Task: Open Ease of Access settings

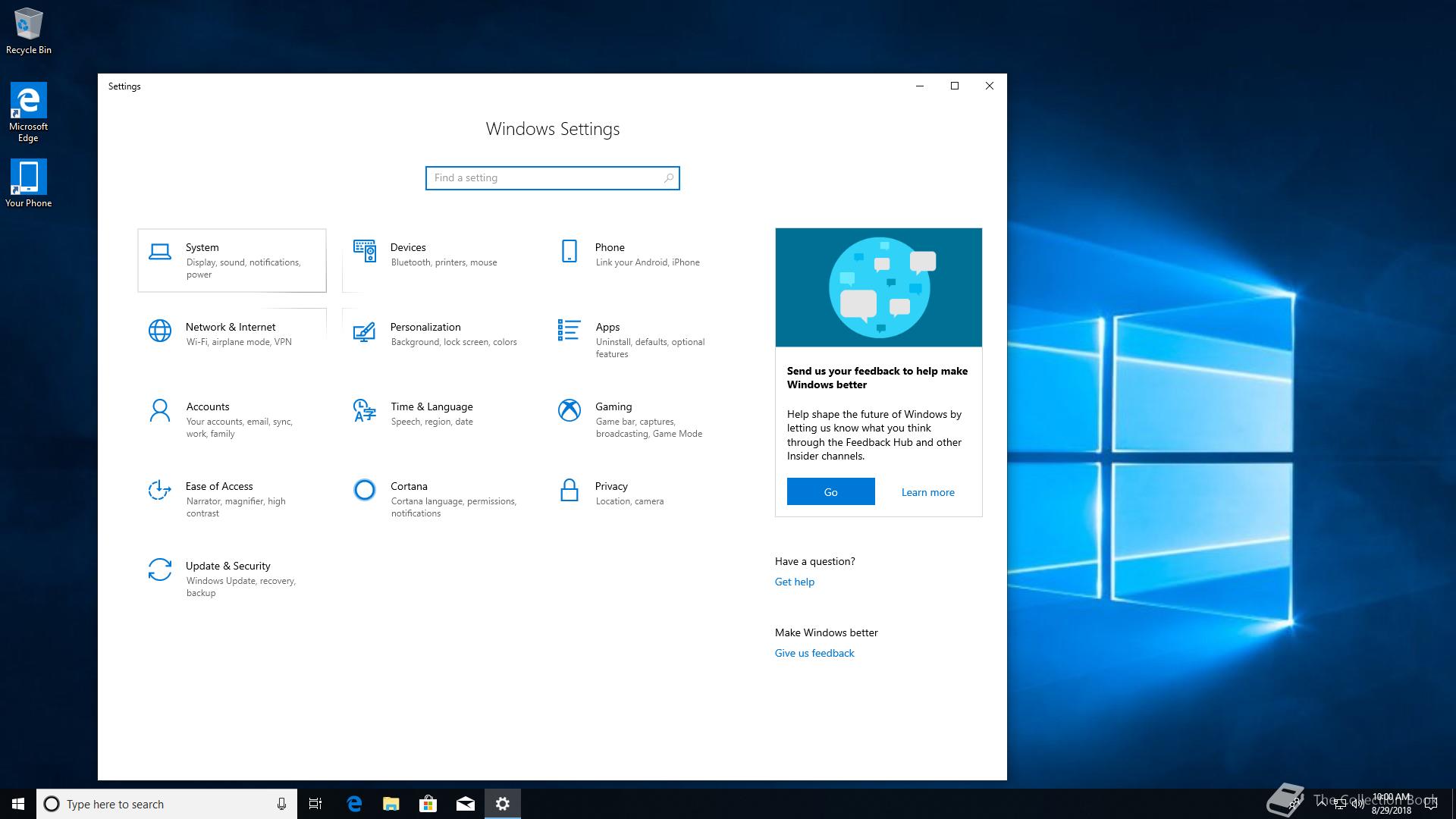Action: pyautogui.click(x=232, y=499)
